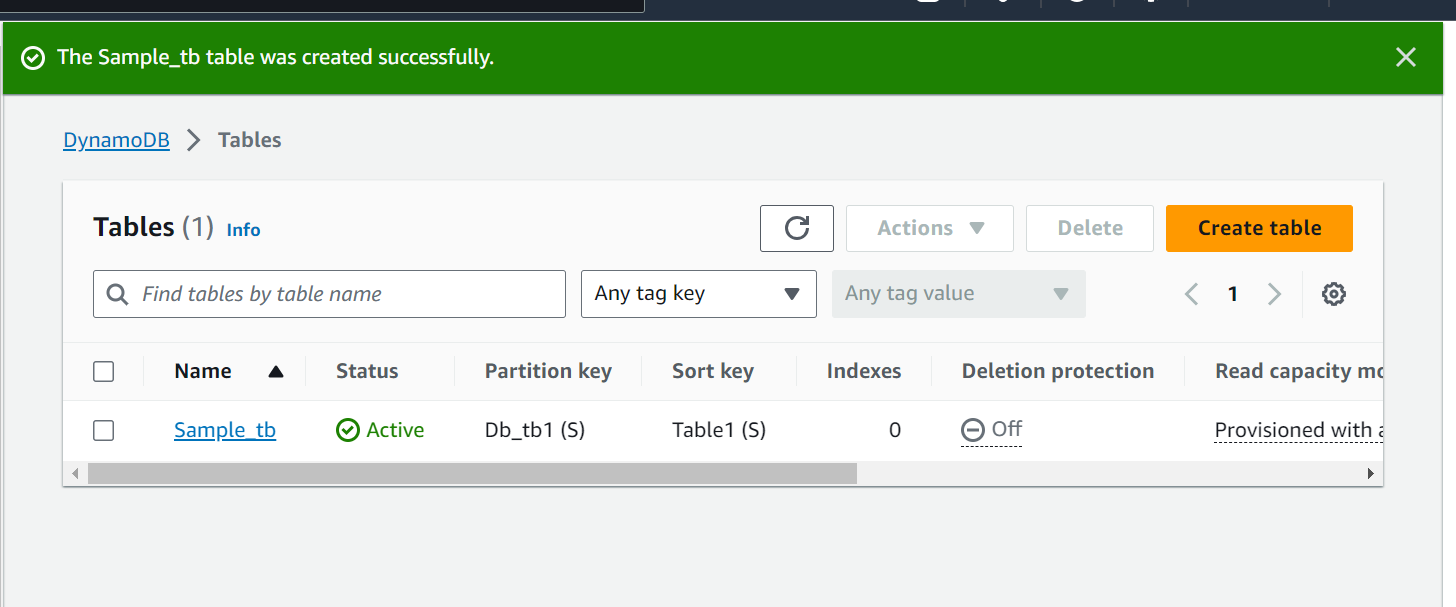Dismiss the success notification banner
The width and height of the screenshot is (1456, 607).
1406,57
